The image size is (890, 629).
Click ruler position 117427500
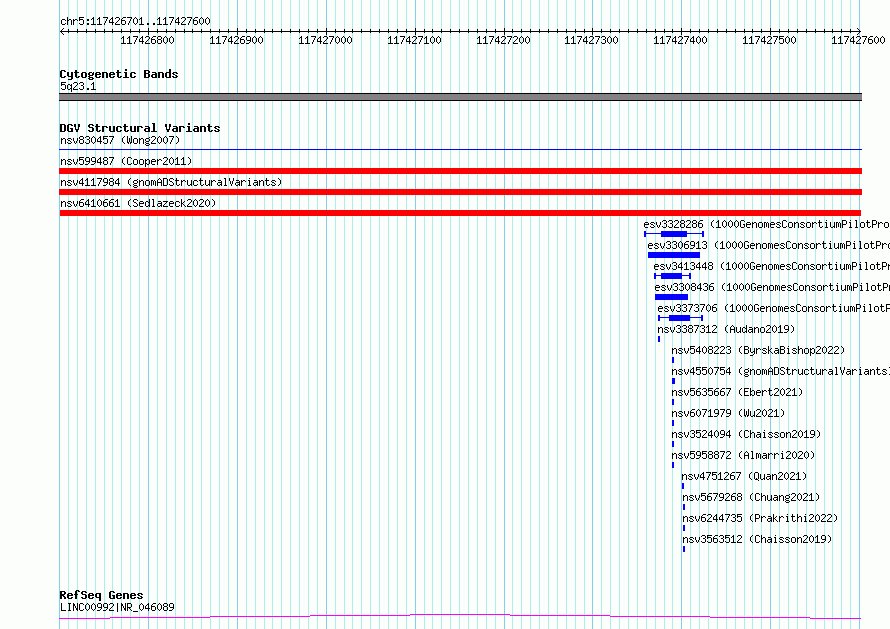coord(770,40)
